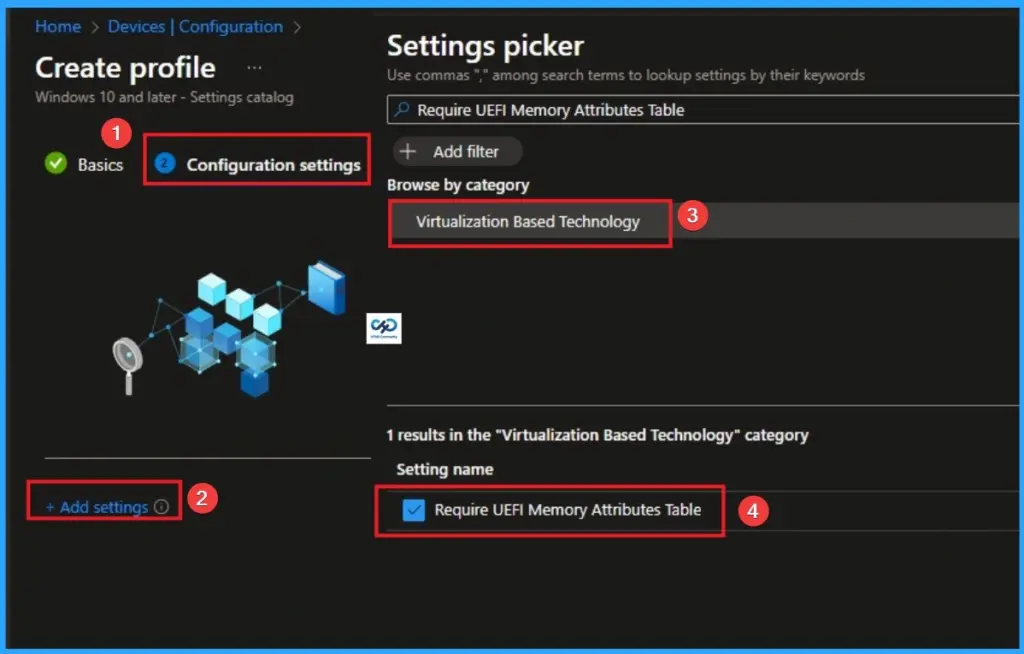Click the search magnifier icon in Settings picker

point(401,110)
